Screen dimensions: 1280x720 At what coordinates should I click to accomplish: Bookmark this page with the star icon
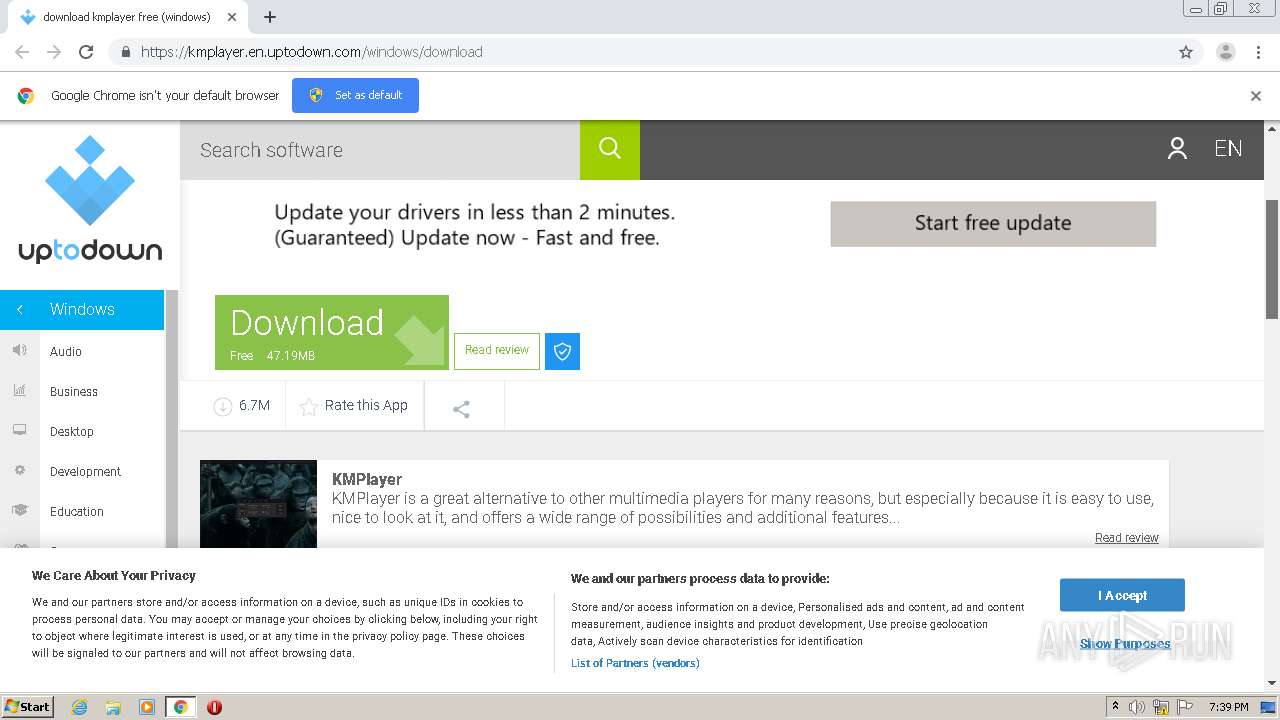[1186, 52]
